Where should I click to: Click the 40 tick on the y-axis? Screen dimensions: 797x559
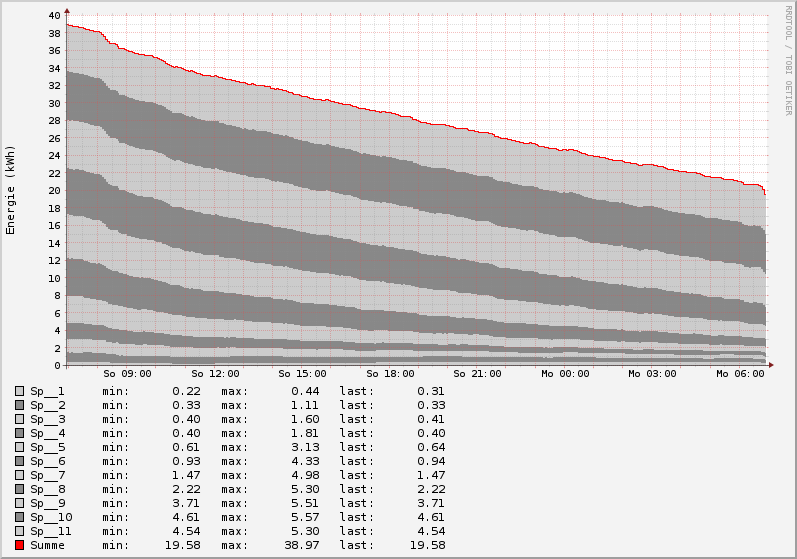coord(54,16)
